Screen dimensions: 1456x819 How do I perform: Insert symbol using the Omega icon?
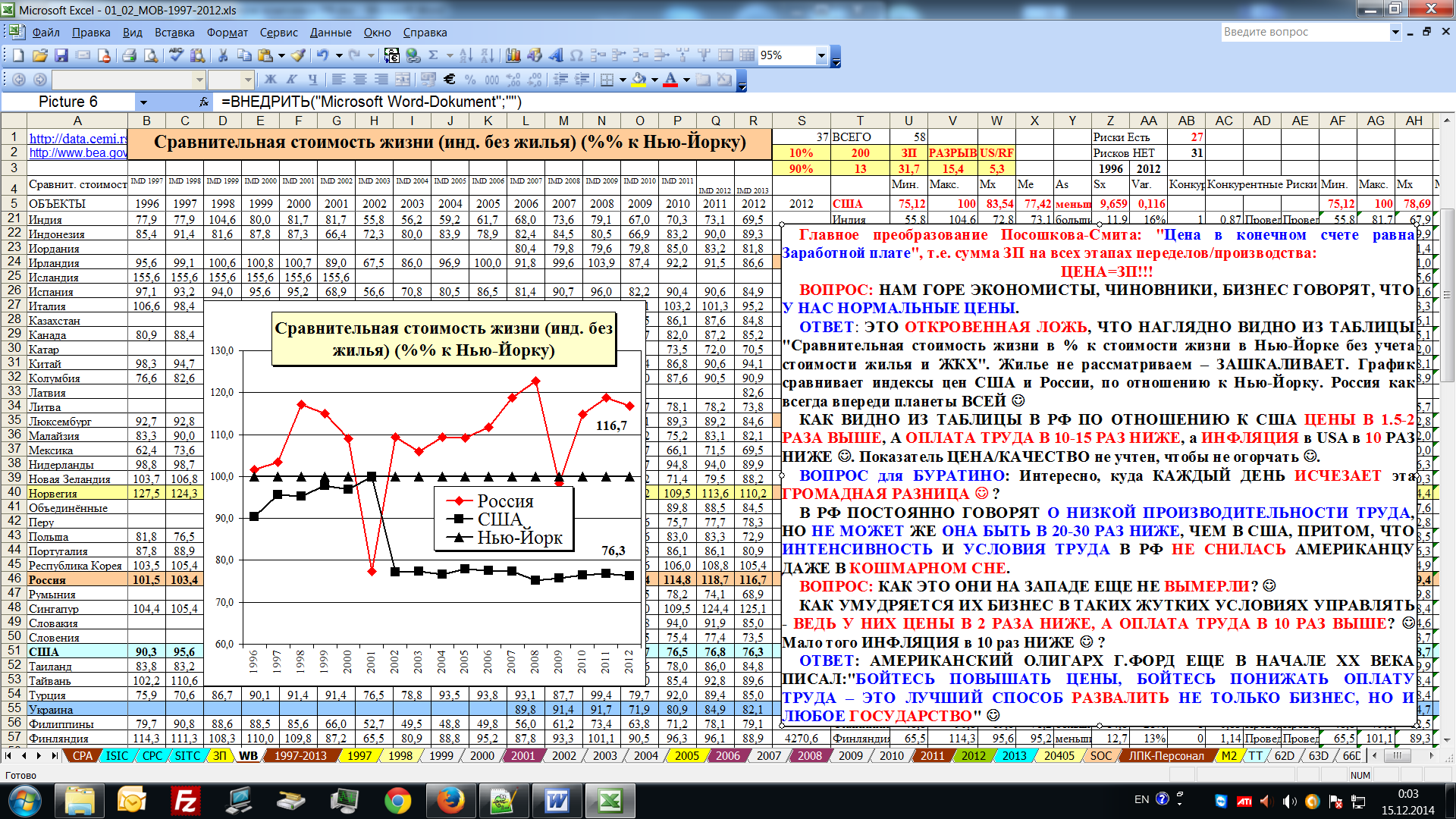(x=576, y=55)
